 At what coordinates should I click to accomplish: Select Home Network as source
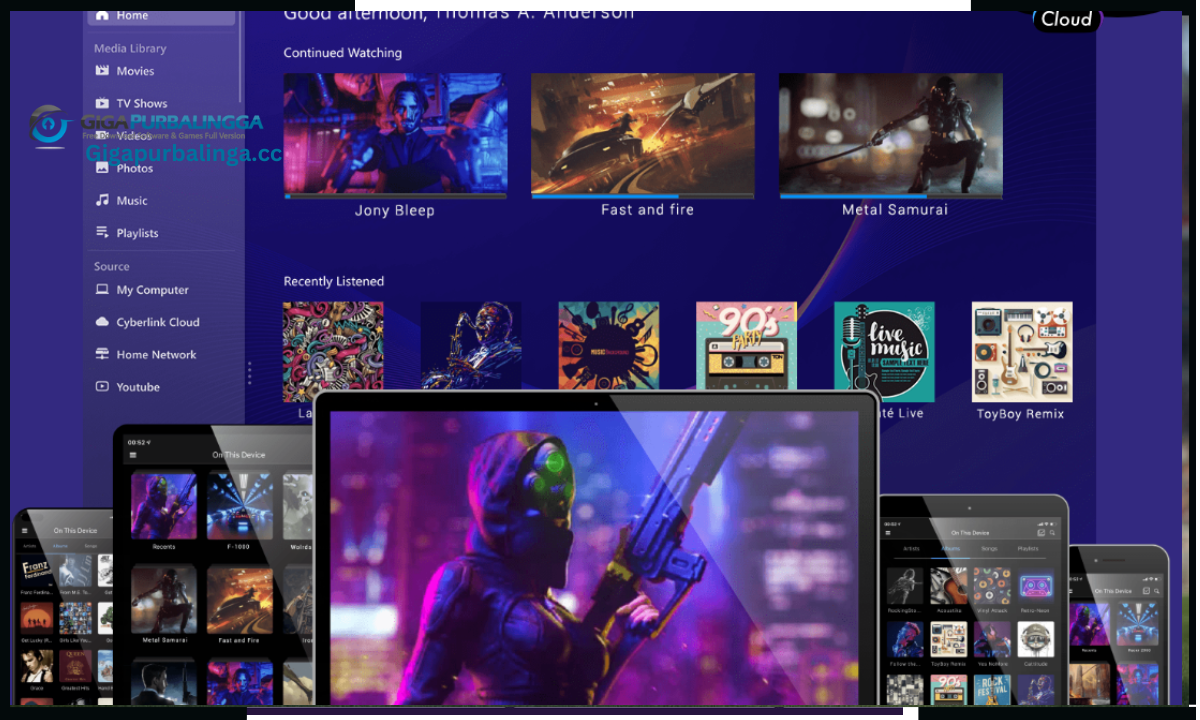coord(145,354)
